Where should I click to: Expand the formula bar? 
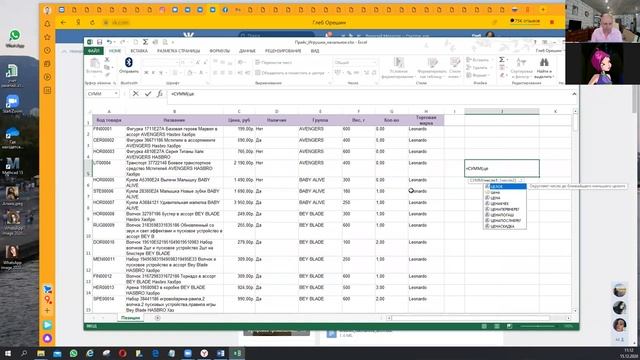[574, 94]
